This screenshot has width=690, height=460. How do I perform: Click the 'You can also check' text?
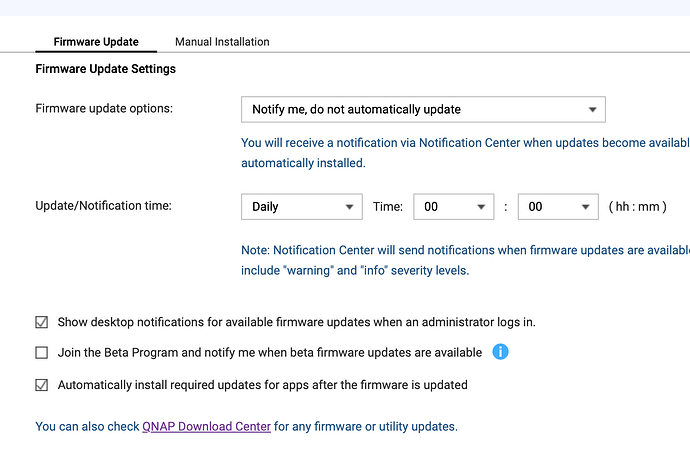(x=88, y=426)
